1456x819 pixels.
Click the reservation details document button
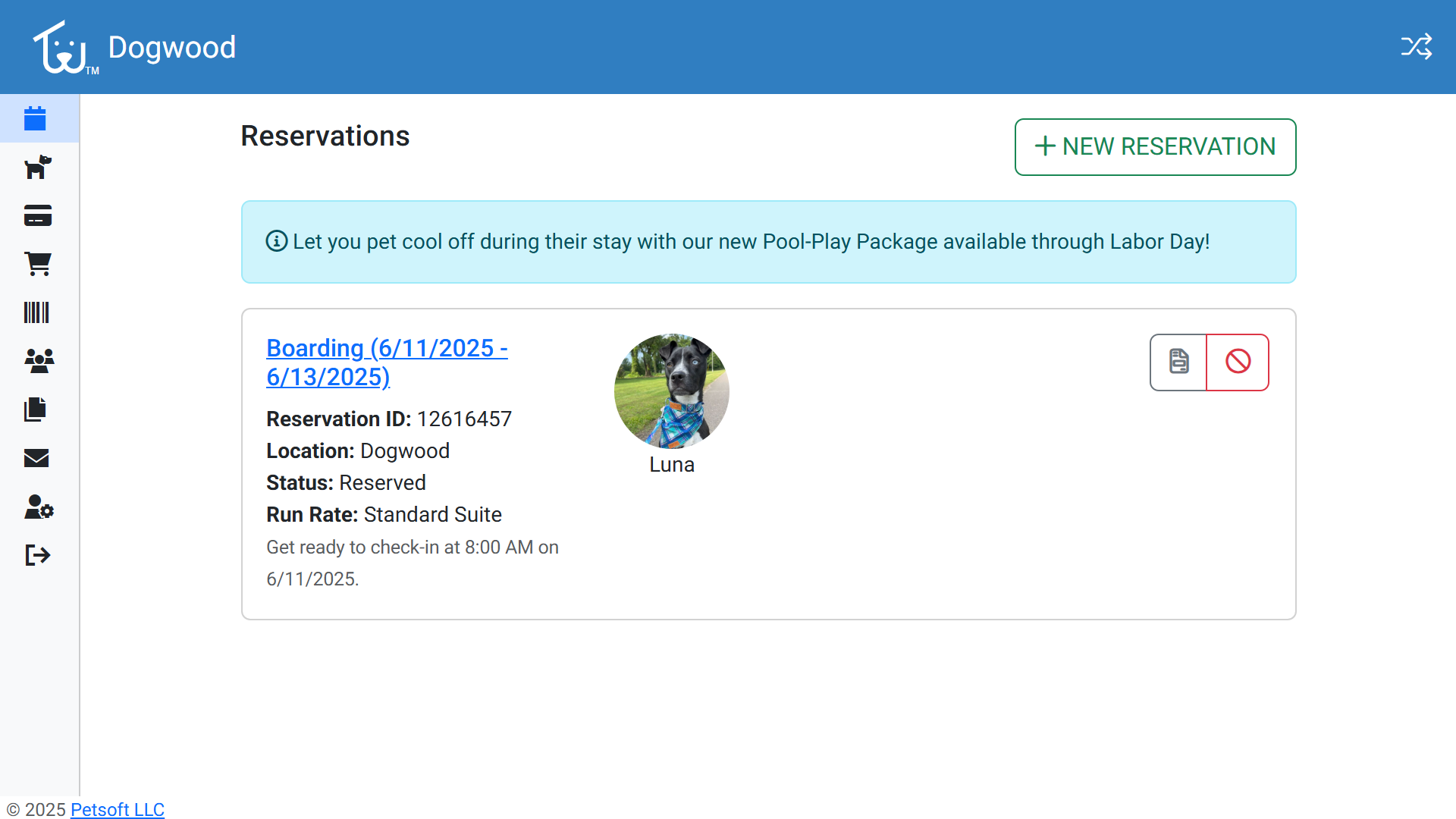tap(1178, 362)
